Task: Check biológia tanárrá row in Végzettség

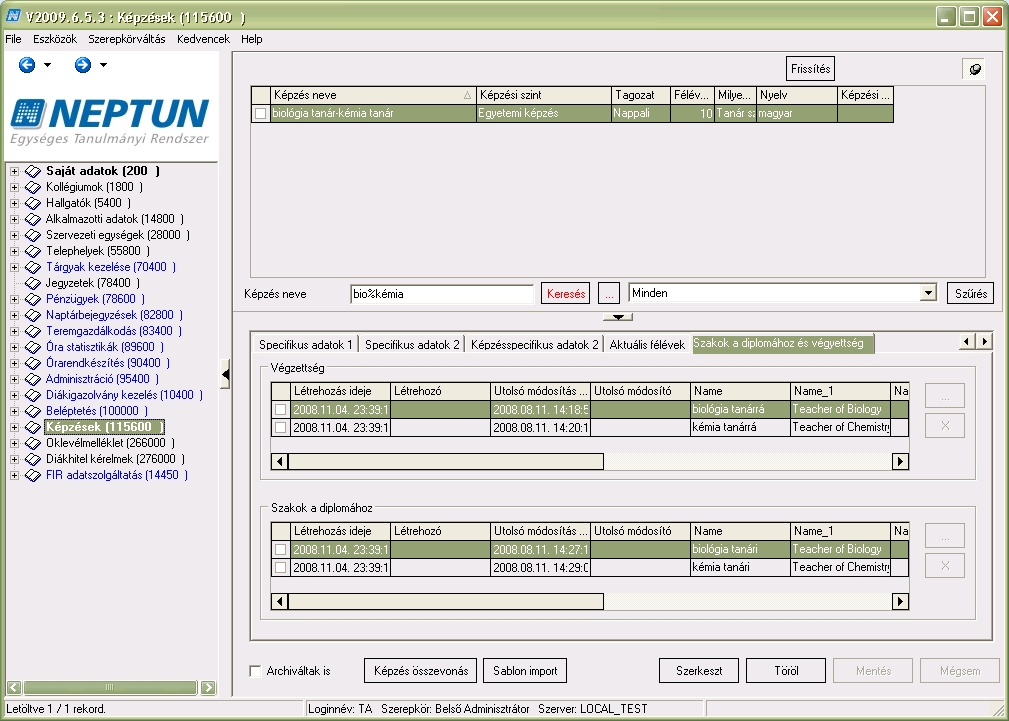Action: click(281, 409)
